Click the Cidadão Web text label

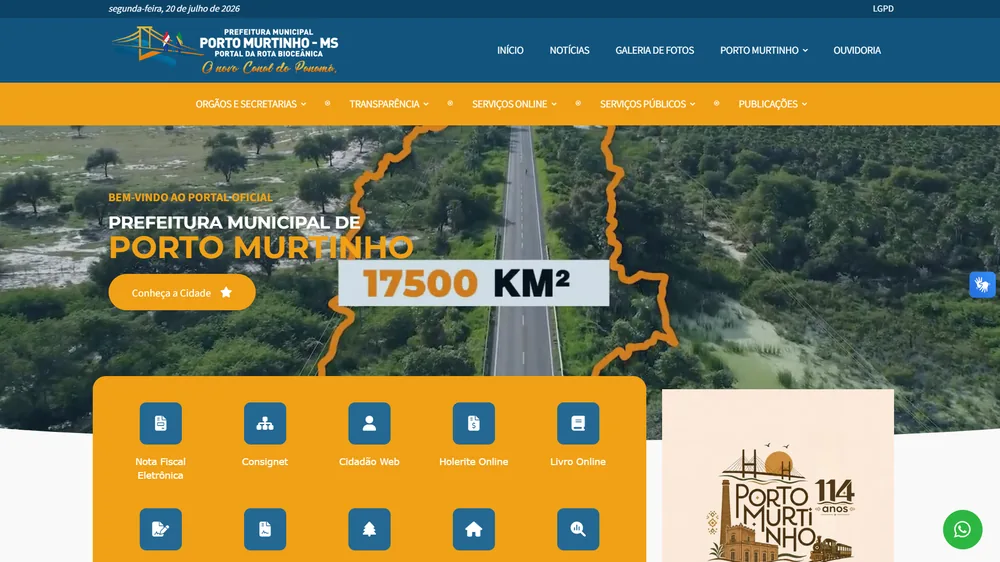[x=369, y=461]
